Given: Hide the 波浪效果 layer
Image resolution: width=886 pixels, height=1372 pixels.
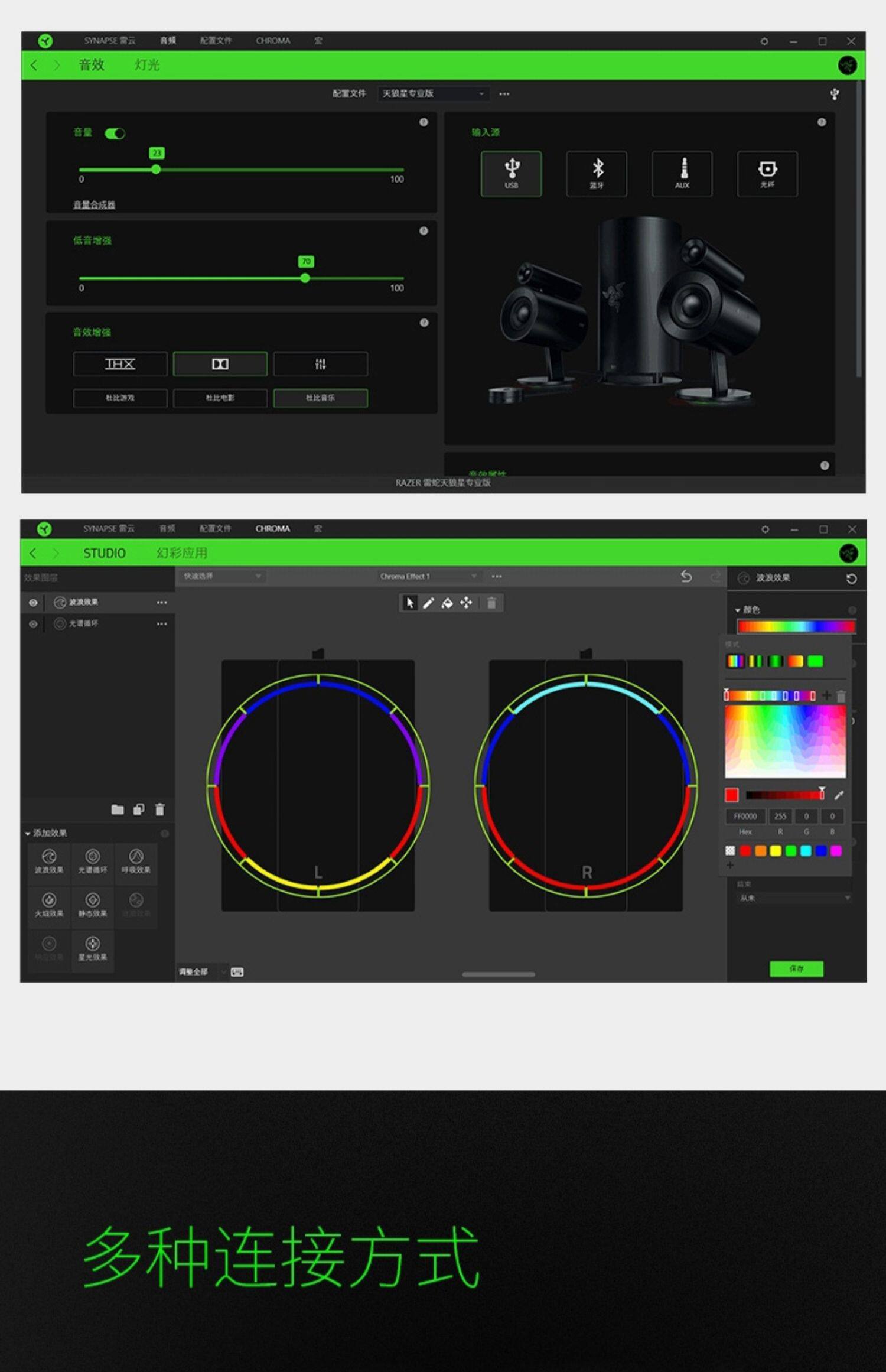Looking at the screenshot, I should (x=33, y=603).
